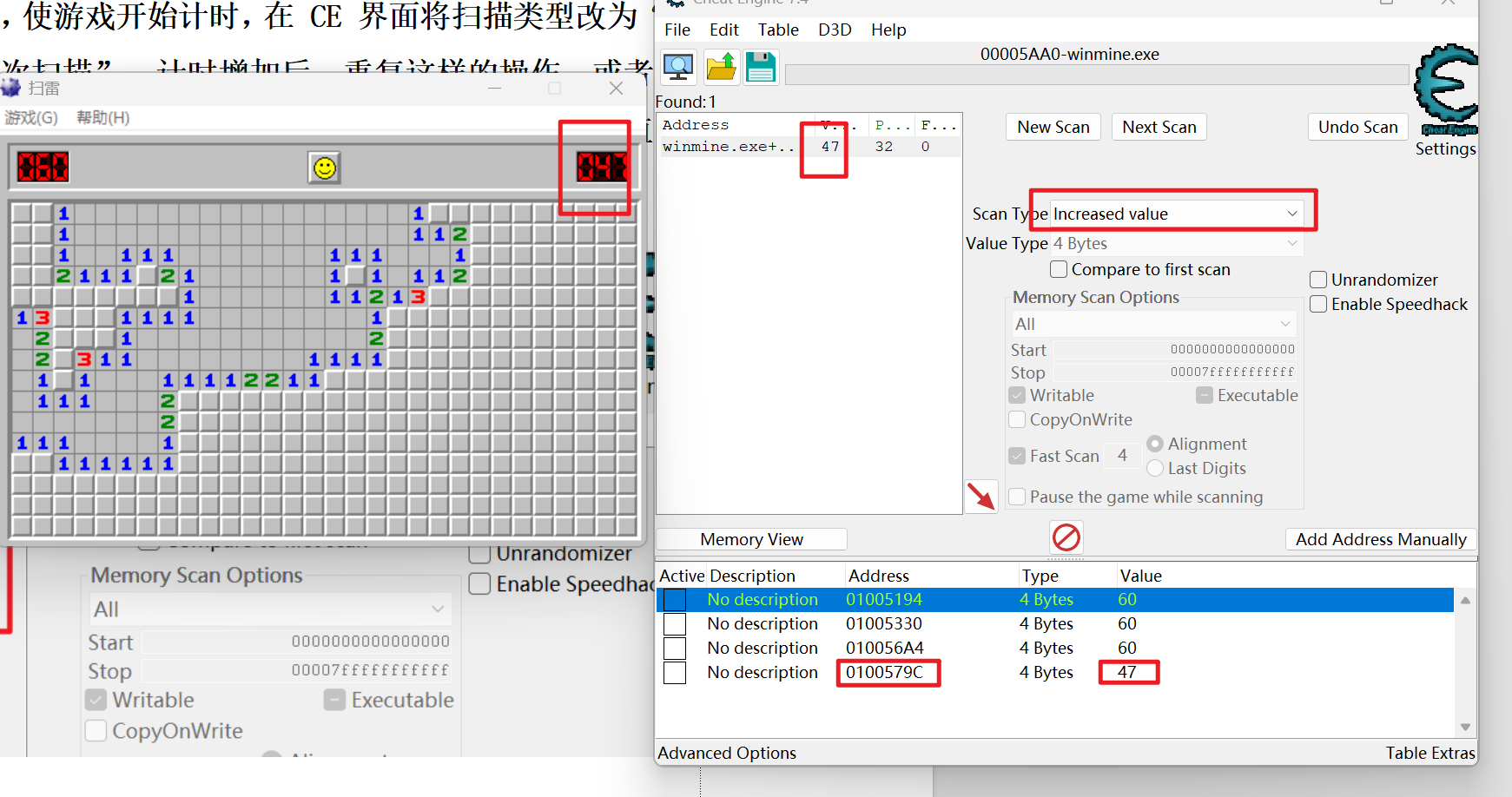Image resolution: width=1512 pixels, height=797 pixels.
Task: Activate the checkbox for address 01005194
Action: [675, 600]
